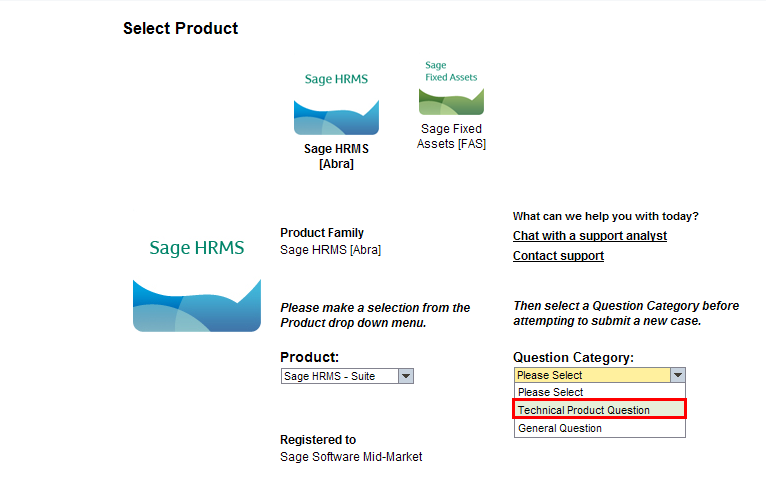Viewport: 766px width, 485px height.
Task: Collapse the Question Category dropdown arrow
Action: (x=678, y=375)
